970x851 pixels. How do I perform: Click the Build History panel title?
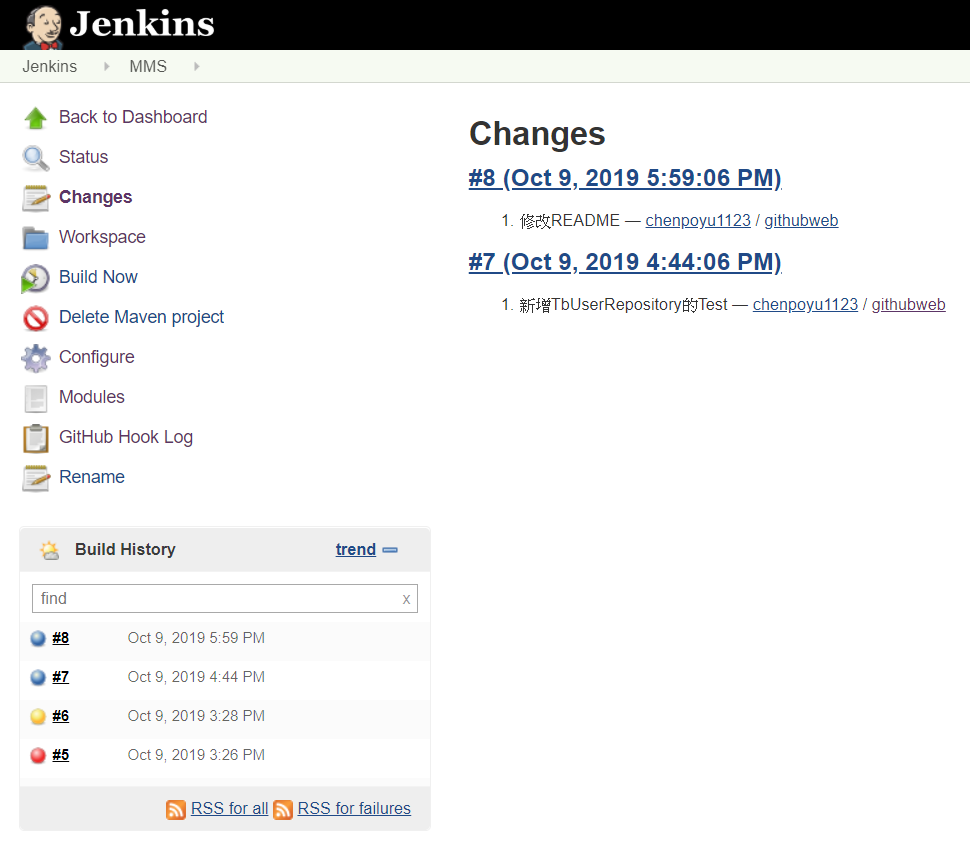point(126,549)
